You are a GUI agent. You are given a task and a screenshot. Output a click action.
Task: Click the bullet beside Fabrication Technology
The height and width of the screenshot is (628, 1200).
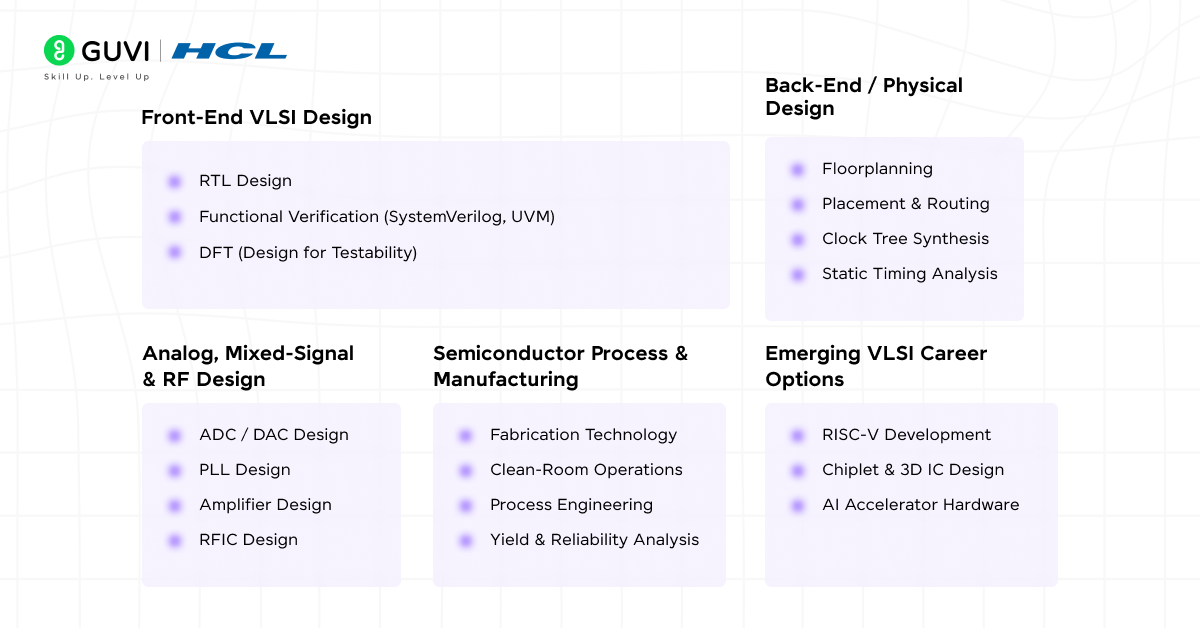[465, 435]
